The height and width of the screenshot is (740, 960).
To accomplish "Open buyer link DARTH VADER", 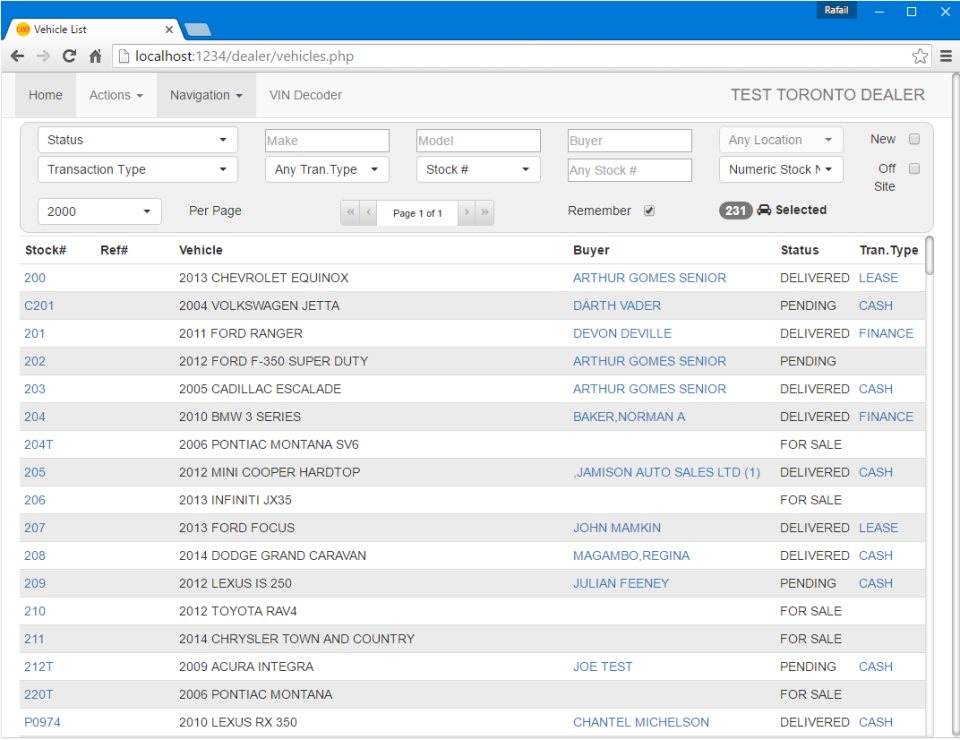I will (616, 306).
